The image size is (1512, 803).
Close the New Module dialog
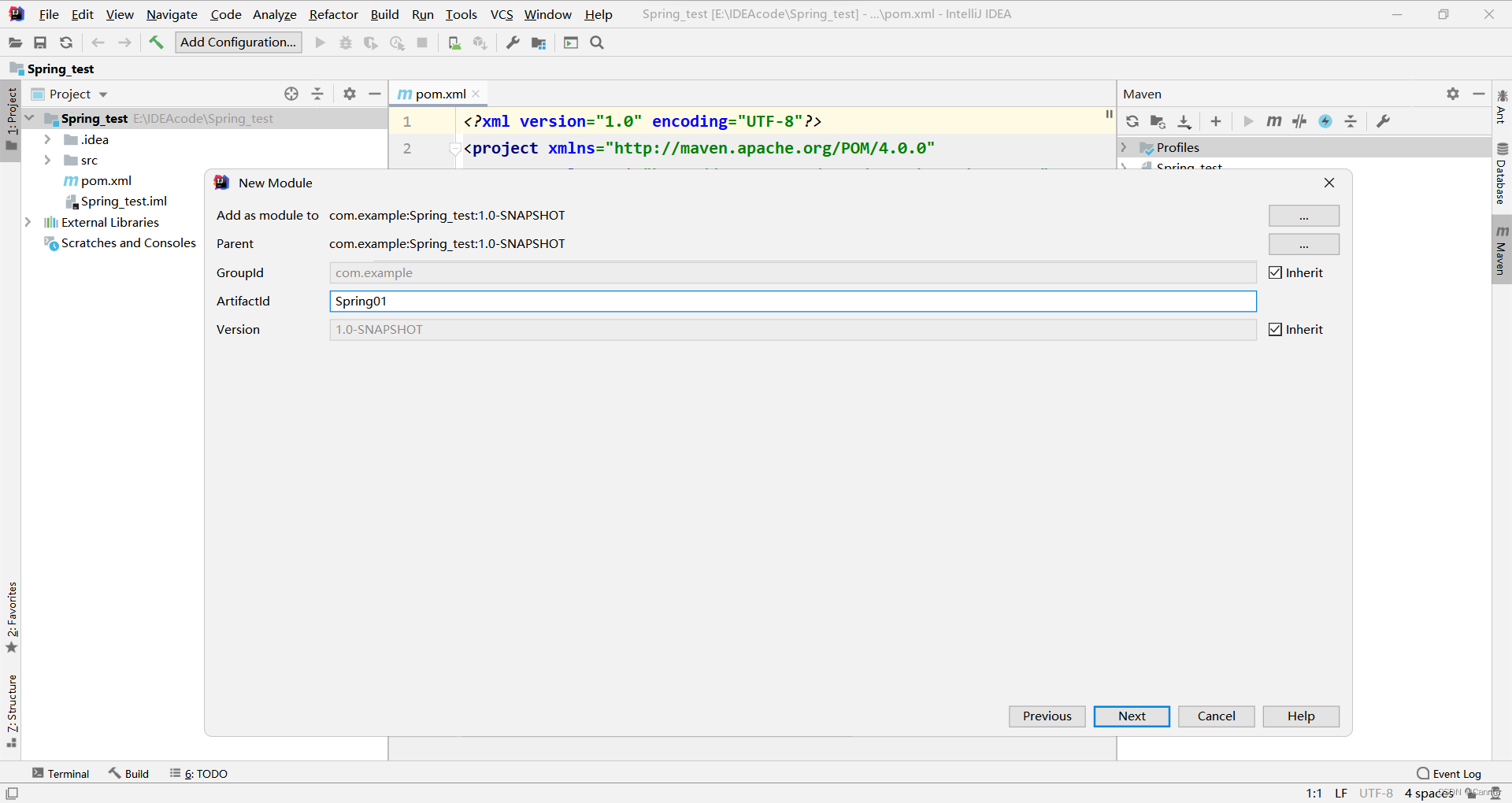pos(1329,183)
